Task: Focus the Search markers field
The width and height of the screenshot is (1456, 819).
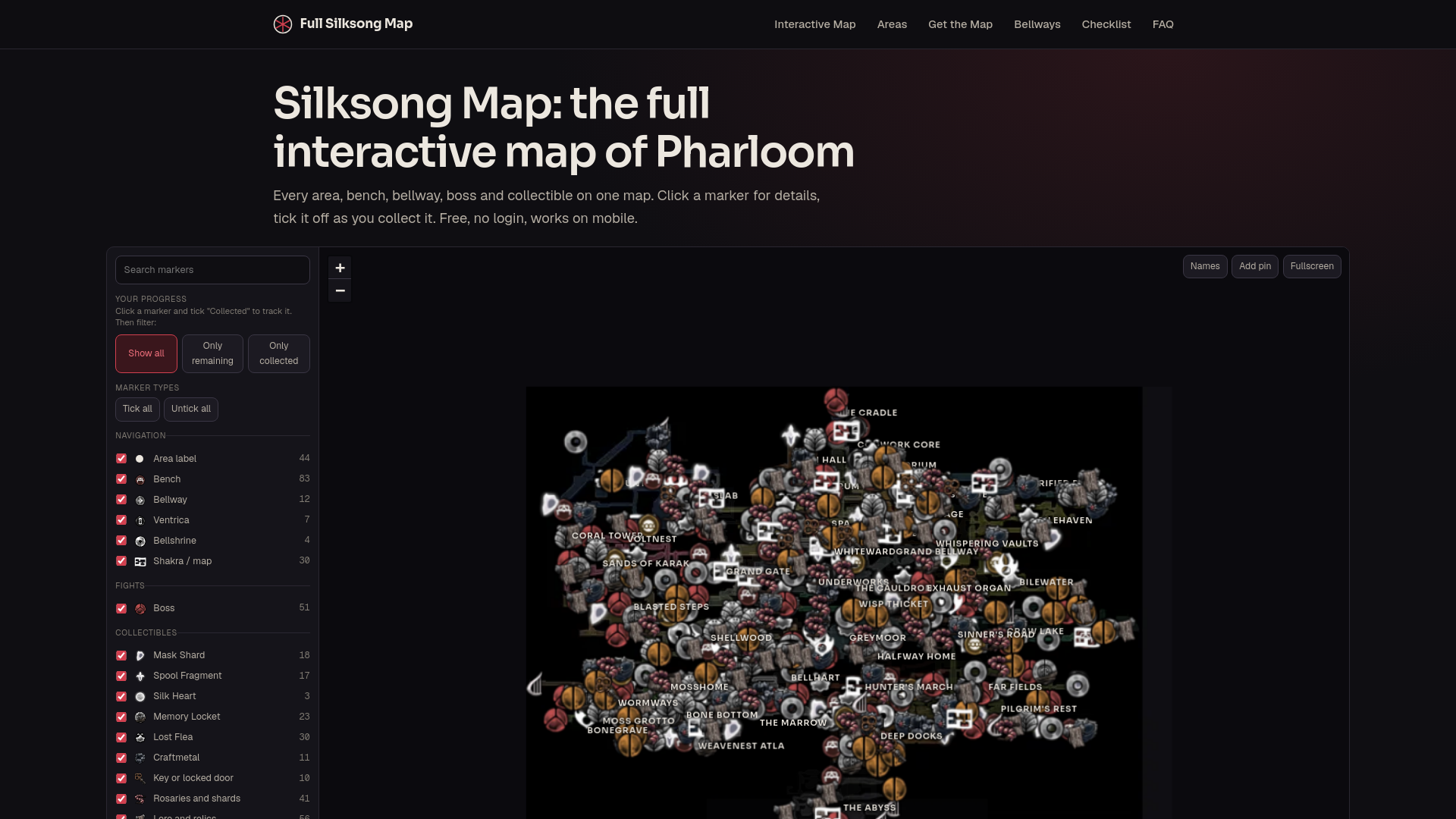Action: click(x=212, y=270)
